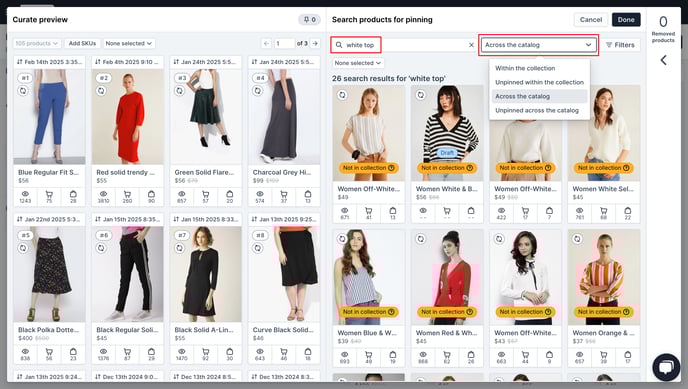Collapse the removed products side panel arrow
The image size is (688, 389).
[x=663, y=60]
